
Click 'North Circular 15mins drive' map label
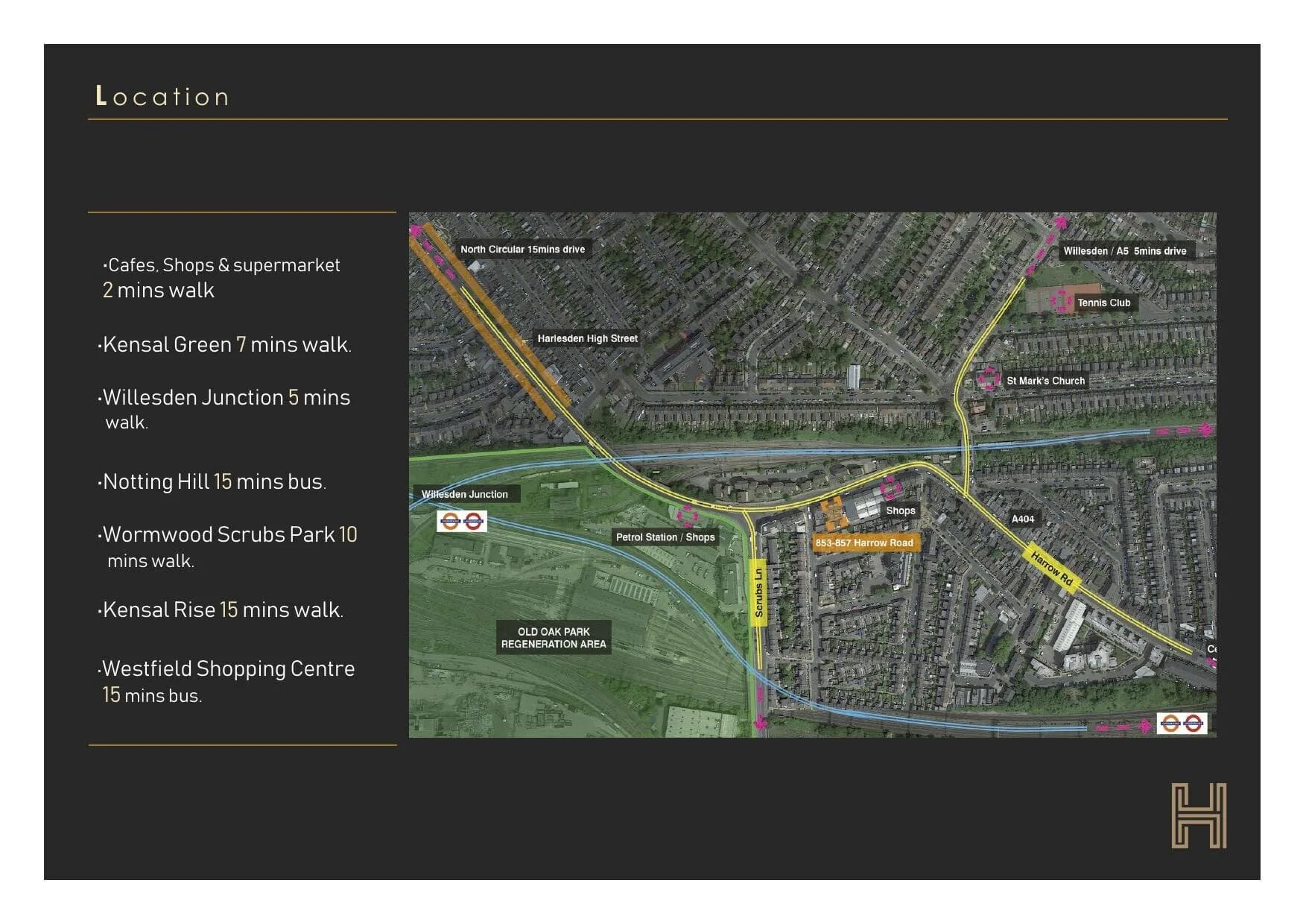pyautogui.click(x=522, y=249)
